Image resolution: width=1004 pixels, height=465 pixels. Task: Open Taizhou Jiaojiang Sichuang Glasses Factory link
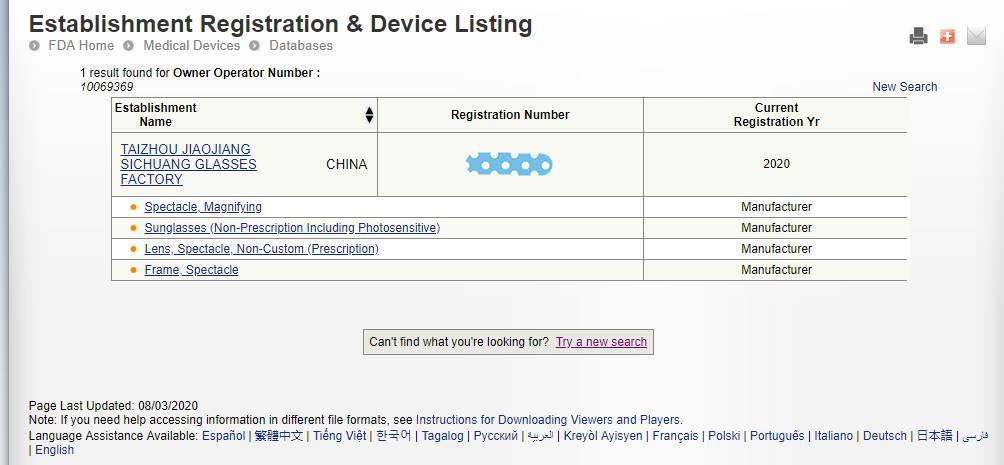click(x=188, y=164)
